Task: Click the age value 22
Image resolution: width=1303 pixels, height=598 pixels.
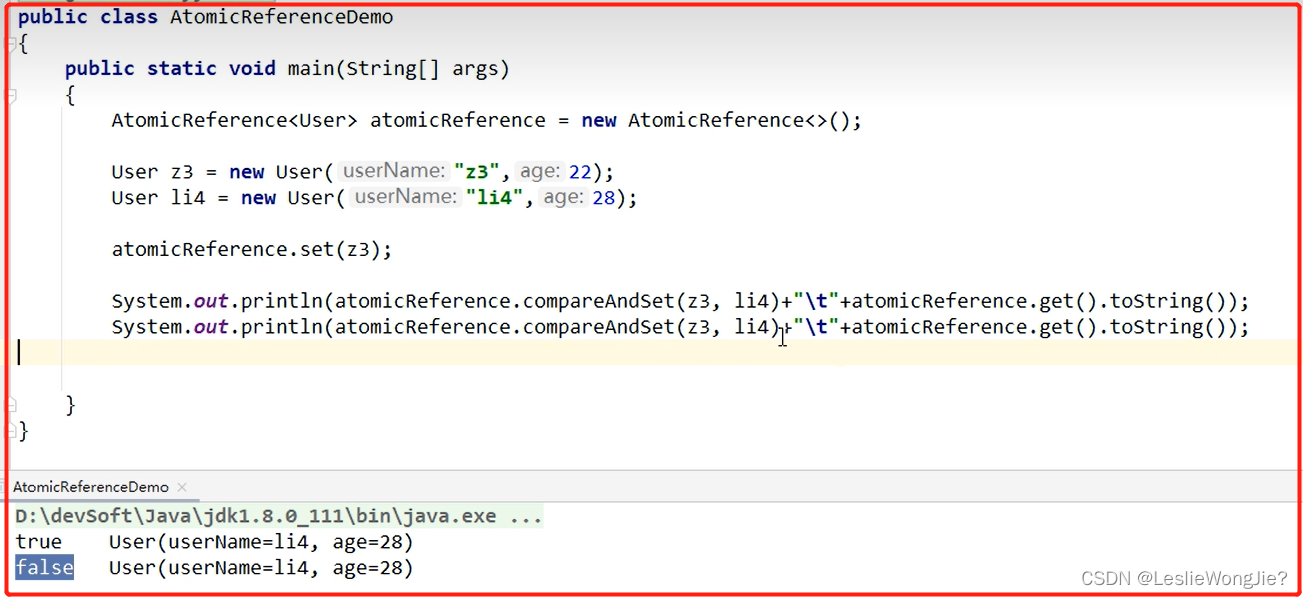Action: (580, 172)
